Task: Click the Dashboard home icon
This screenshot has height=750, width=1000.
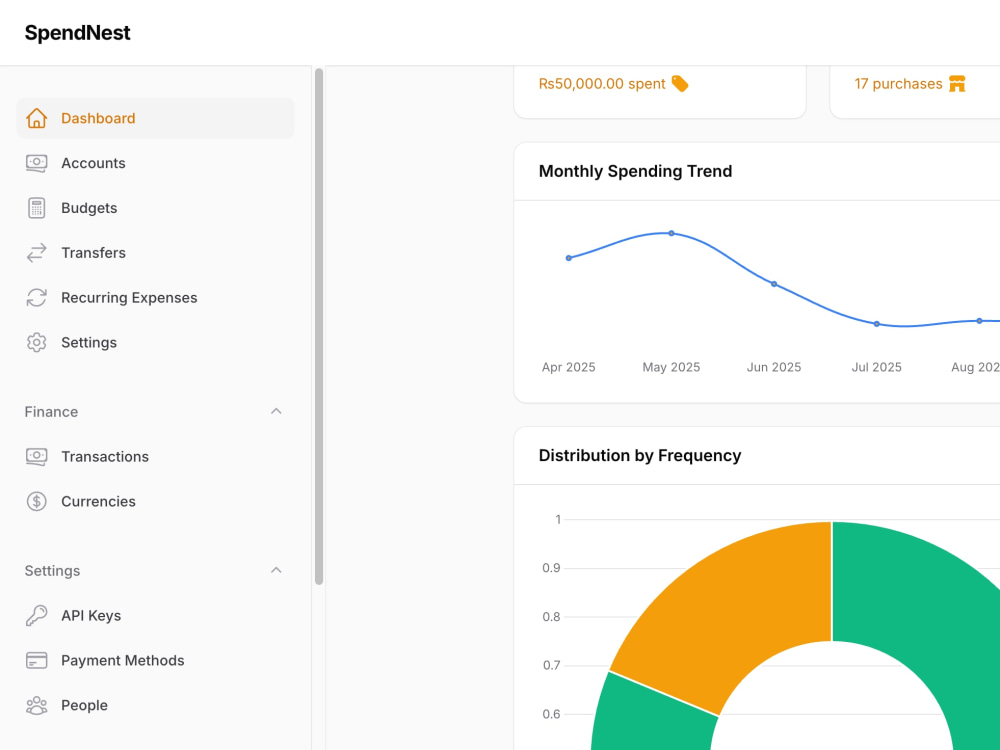Action: click(x=36, y=118)
